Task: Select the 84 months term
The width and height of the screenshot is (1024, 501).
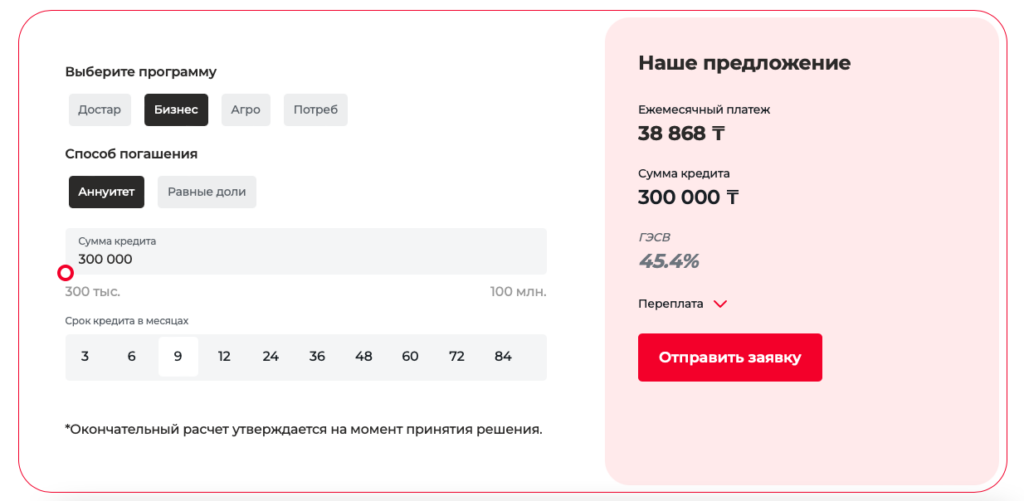Action: tap(503, 356)
